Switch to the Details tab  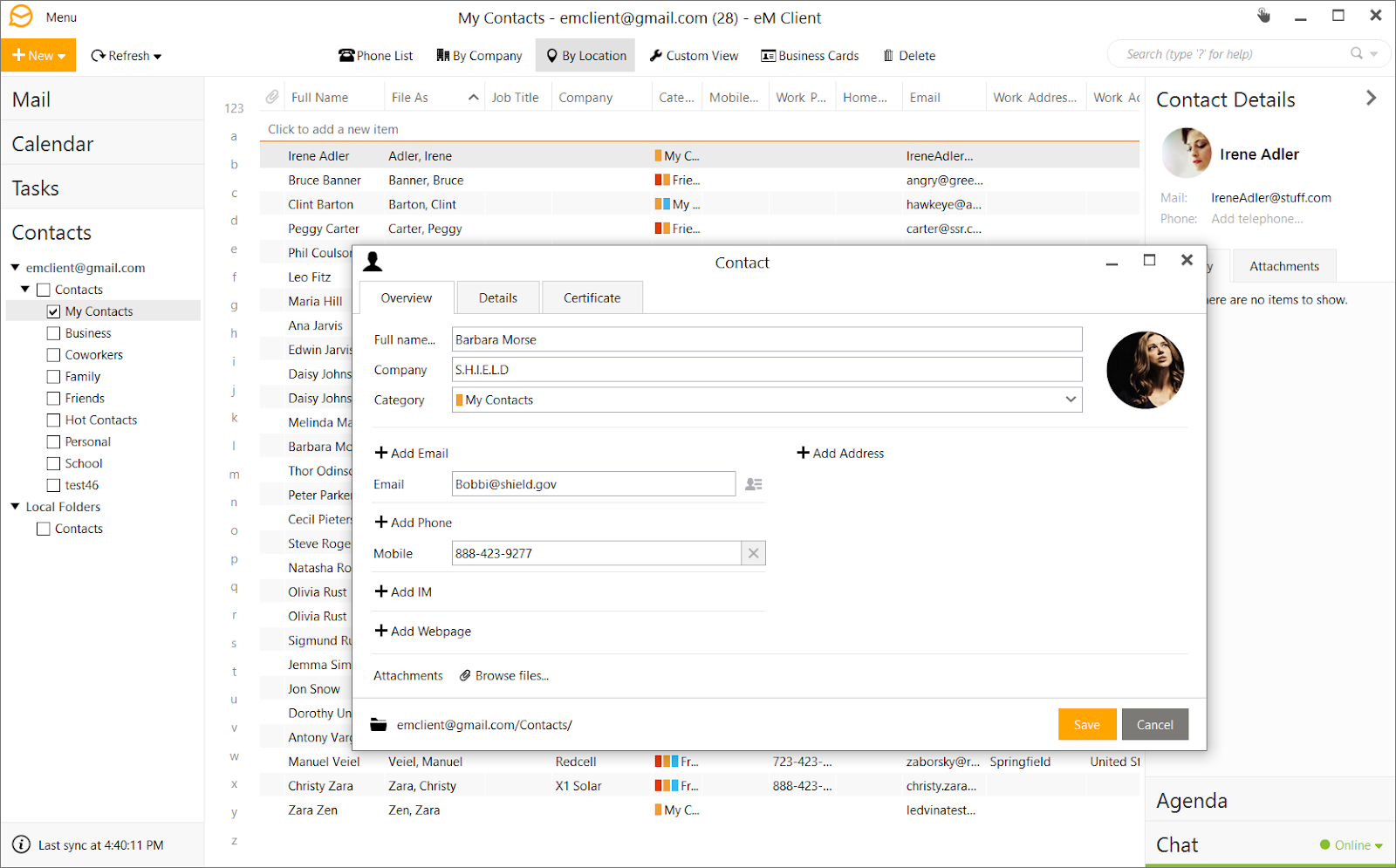tap(497, 297)
